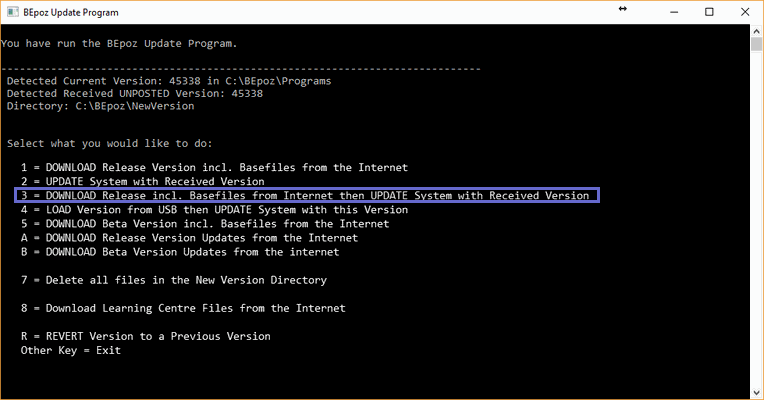Click option 4 LOAD Version from USB

pos(214,210)
